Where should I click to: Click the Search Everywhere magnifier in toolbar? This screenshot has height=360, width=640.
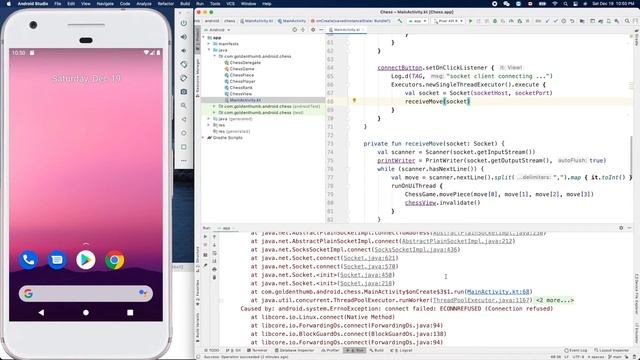pos(627,21)
